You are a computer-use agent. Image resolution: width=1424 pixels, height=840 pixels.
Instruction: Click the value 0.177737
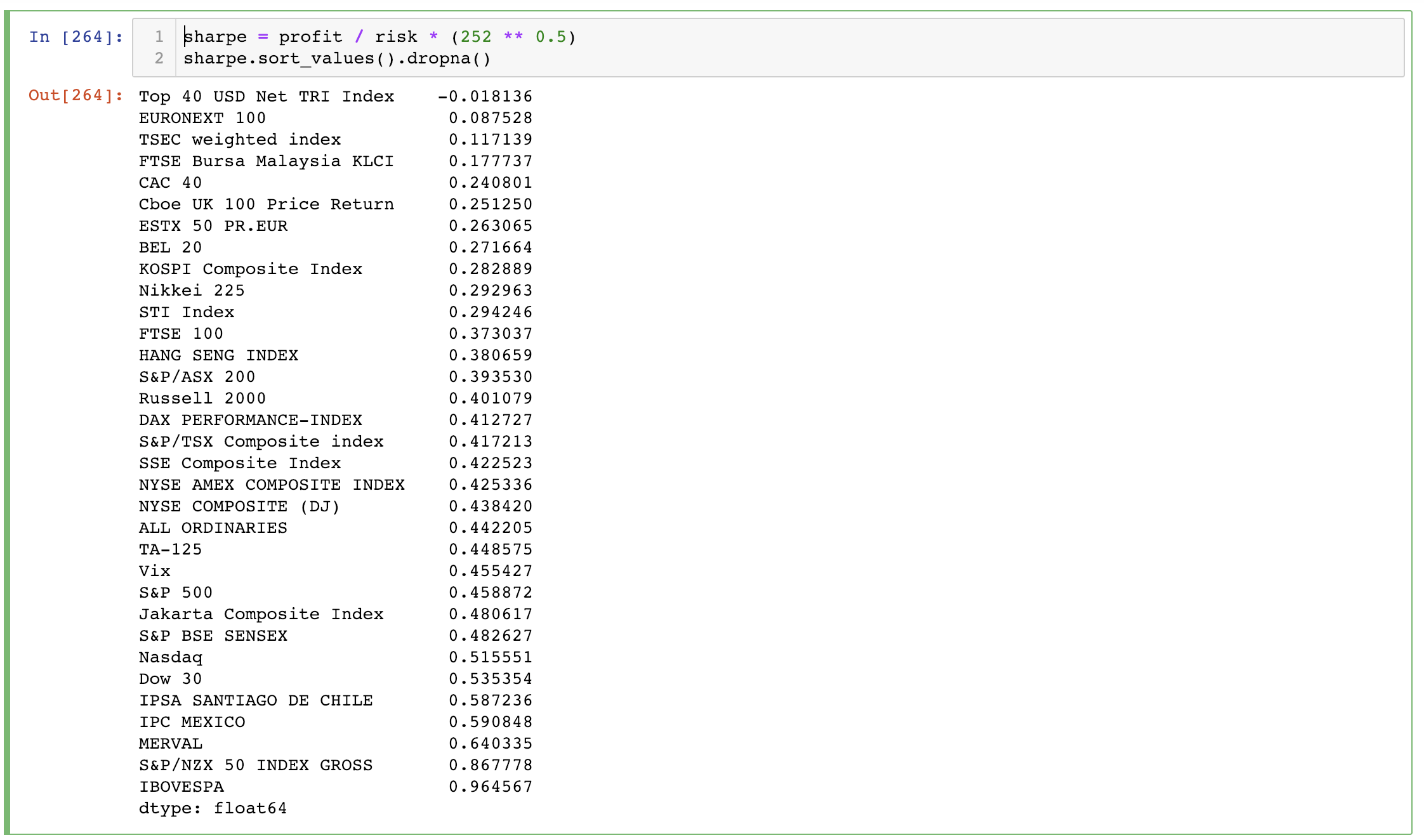click(x=491, y=161)
